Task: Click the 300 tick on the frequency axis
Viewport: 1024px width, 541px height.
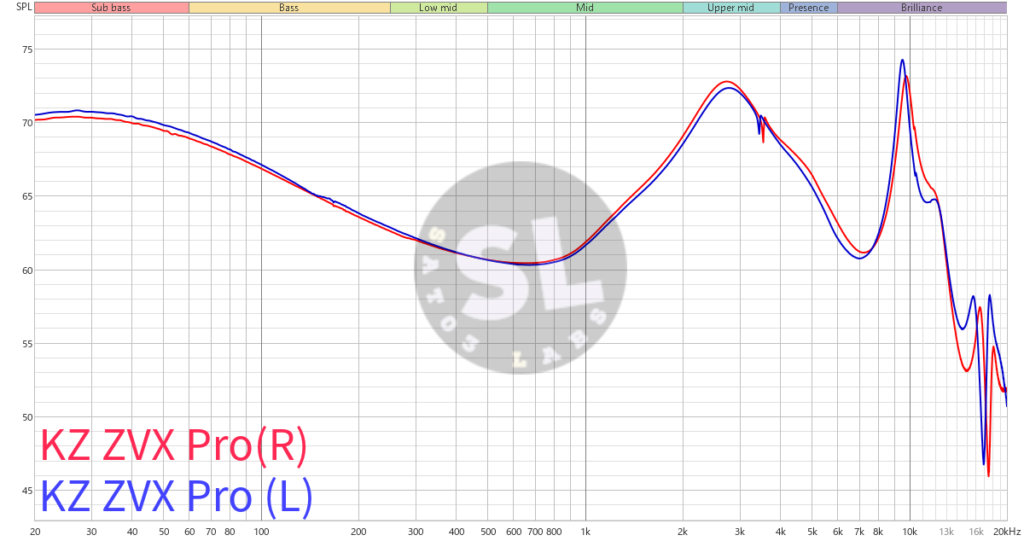Action: click(x=415, y=532)
